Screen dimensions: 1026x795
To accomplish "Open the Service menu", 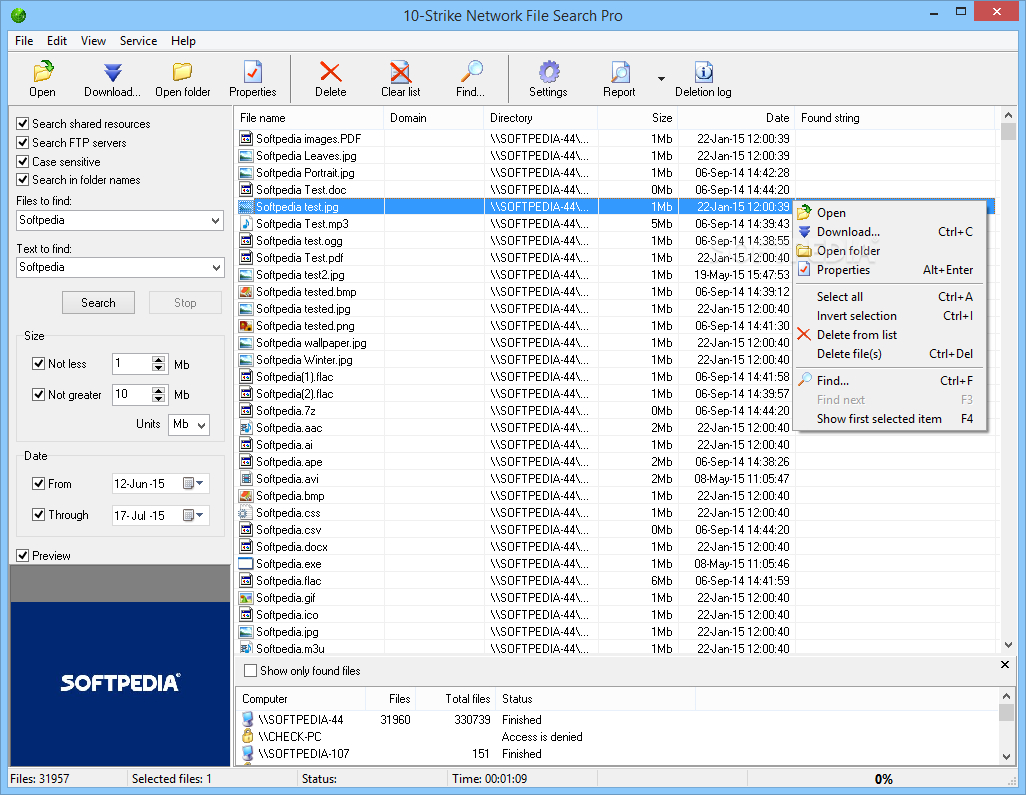I will pyautogui.click(x=138, y=41).
